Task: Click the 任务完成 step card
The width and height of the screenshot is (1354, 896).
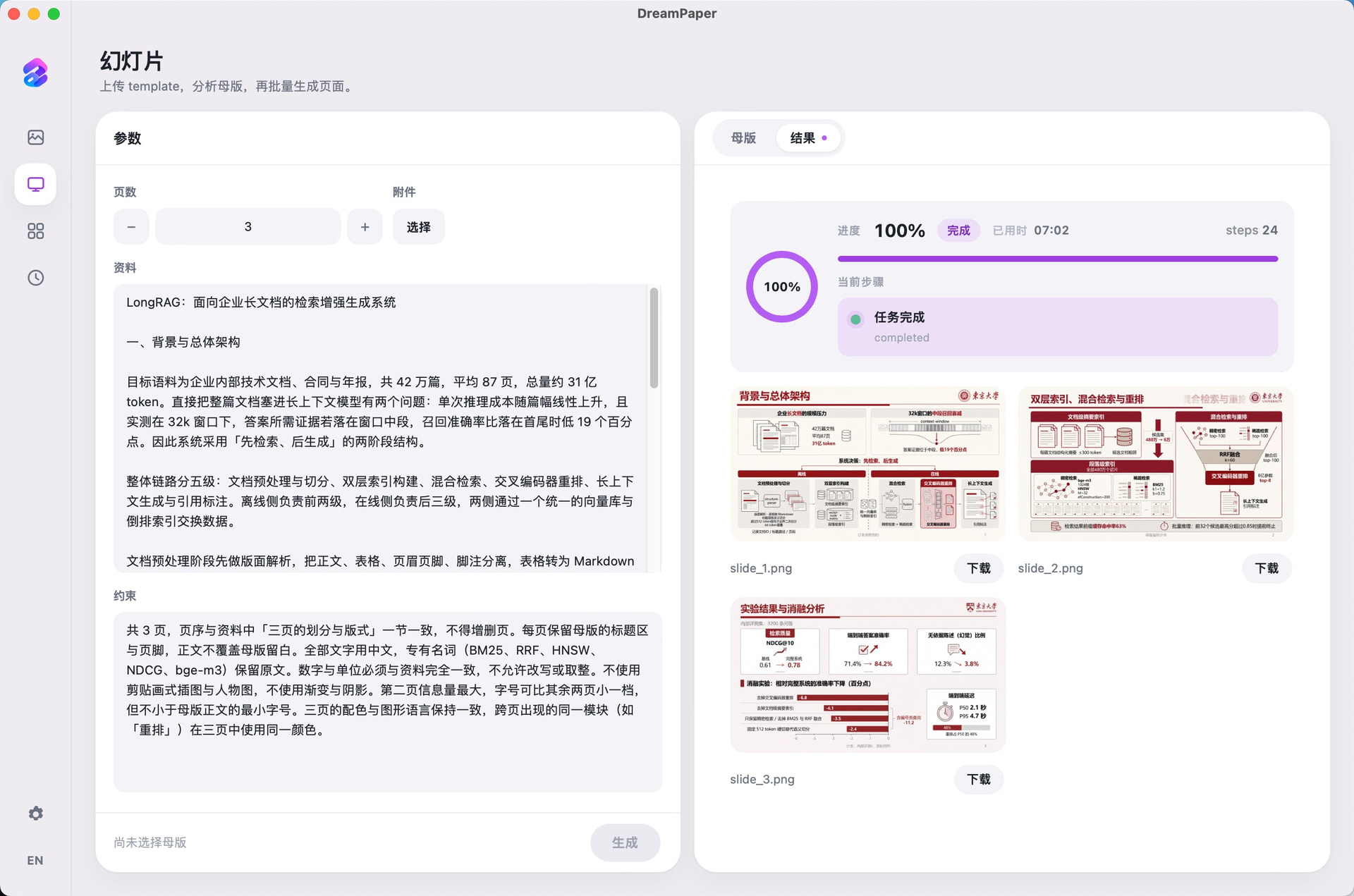Action: [1058, 327]
